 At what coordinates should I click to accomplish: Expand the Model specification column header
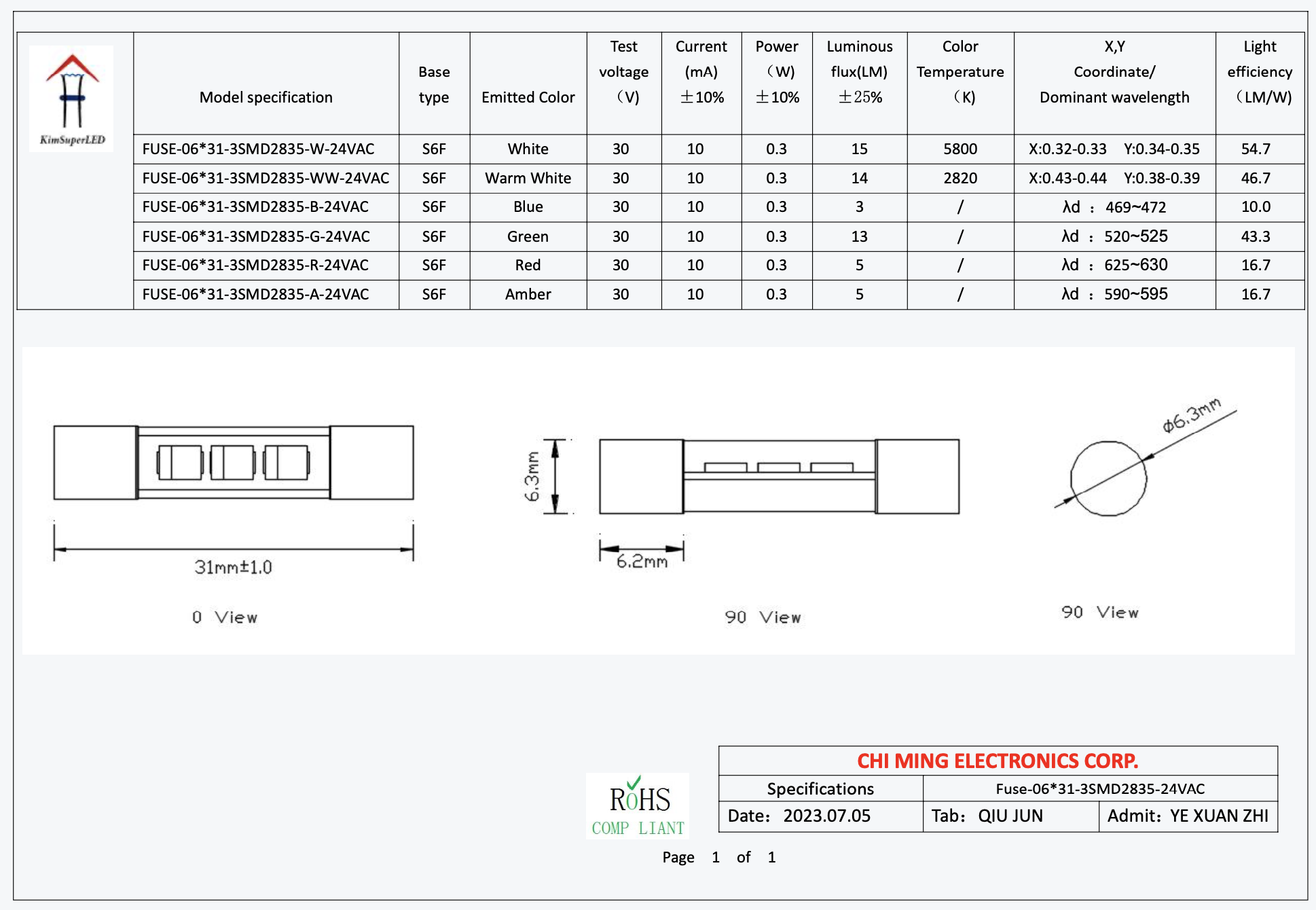[266, 97]
